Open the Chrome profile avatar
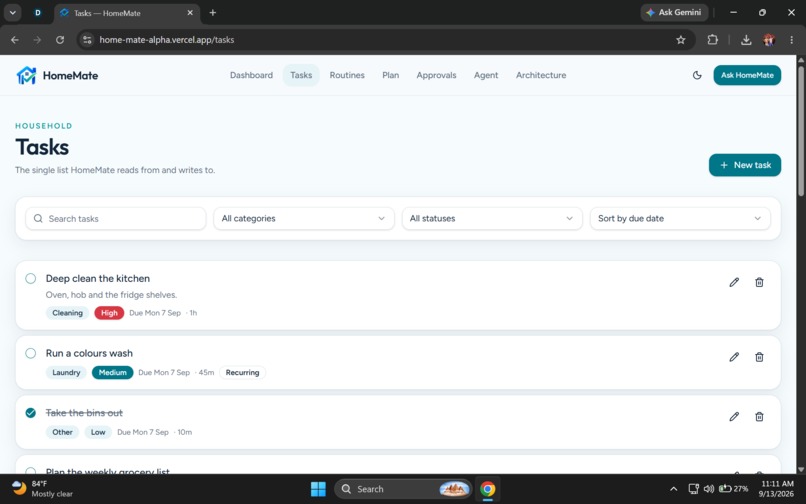The image size is (806, 504). pos(769,40)
